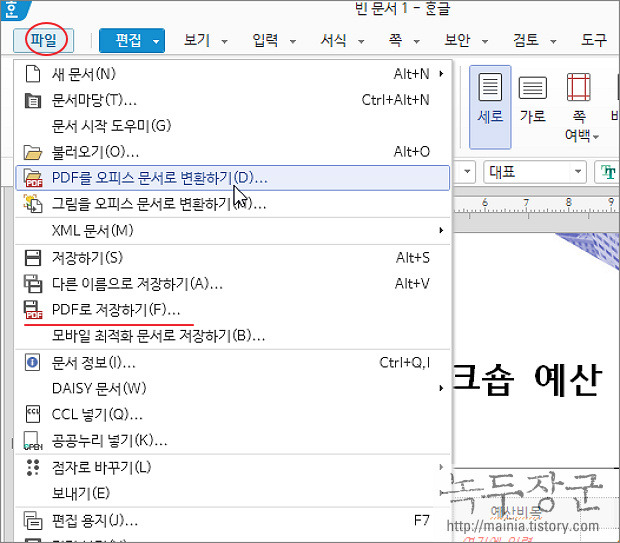Expand the 검토 dropdown arrow
Viewport: 620px width, 543px height.
(554, 41)
